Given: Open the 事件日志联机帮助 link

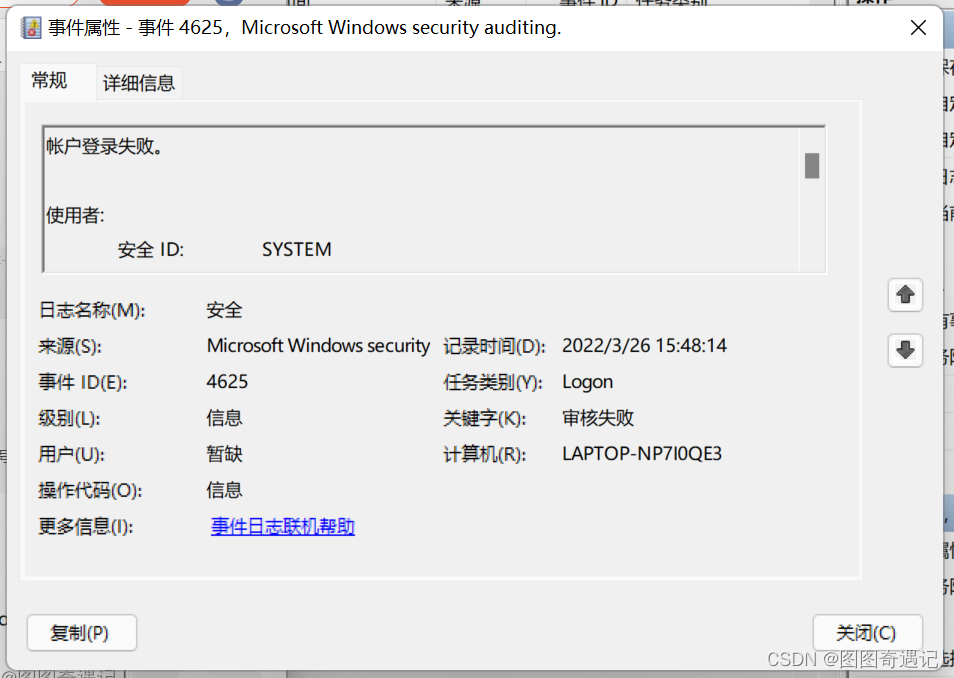Looking at the screenshot, I should pos(283,527).
